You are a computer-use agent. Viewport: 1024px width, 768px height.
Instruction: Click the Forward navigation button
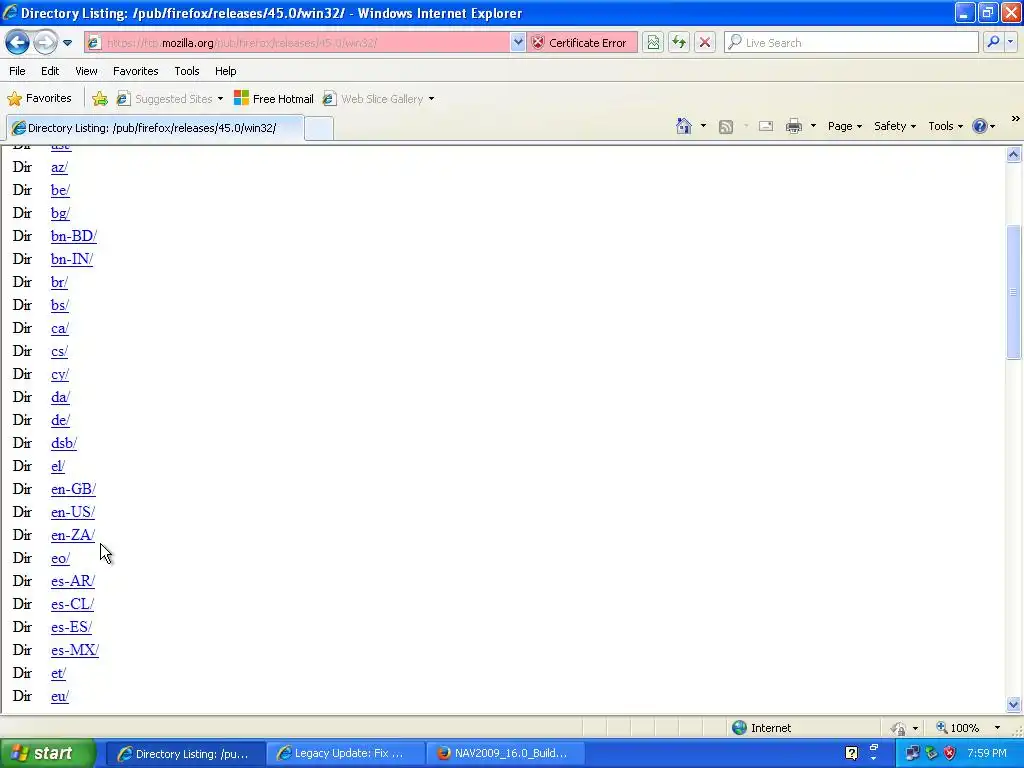click(x=45, y=43)
